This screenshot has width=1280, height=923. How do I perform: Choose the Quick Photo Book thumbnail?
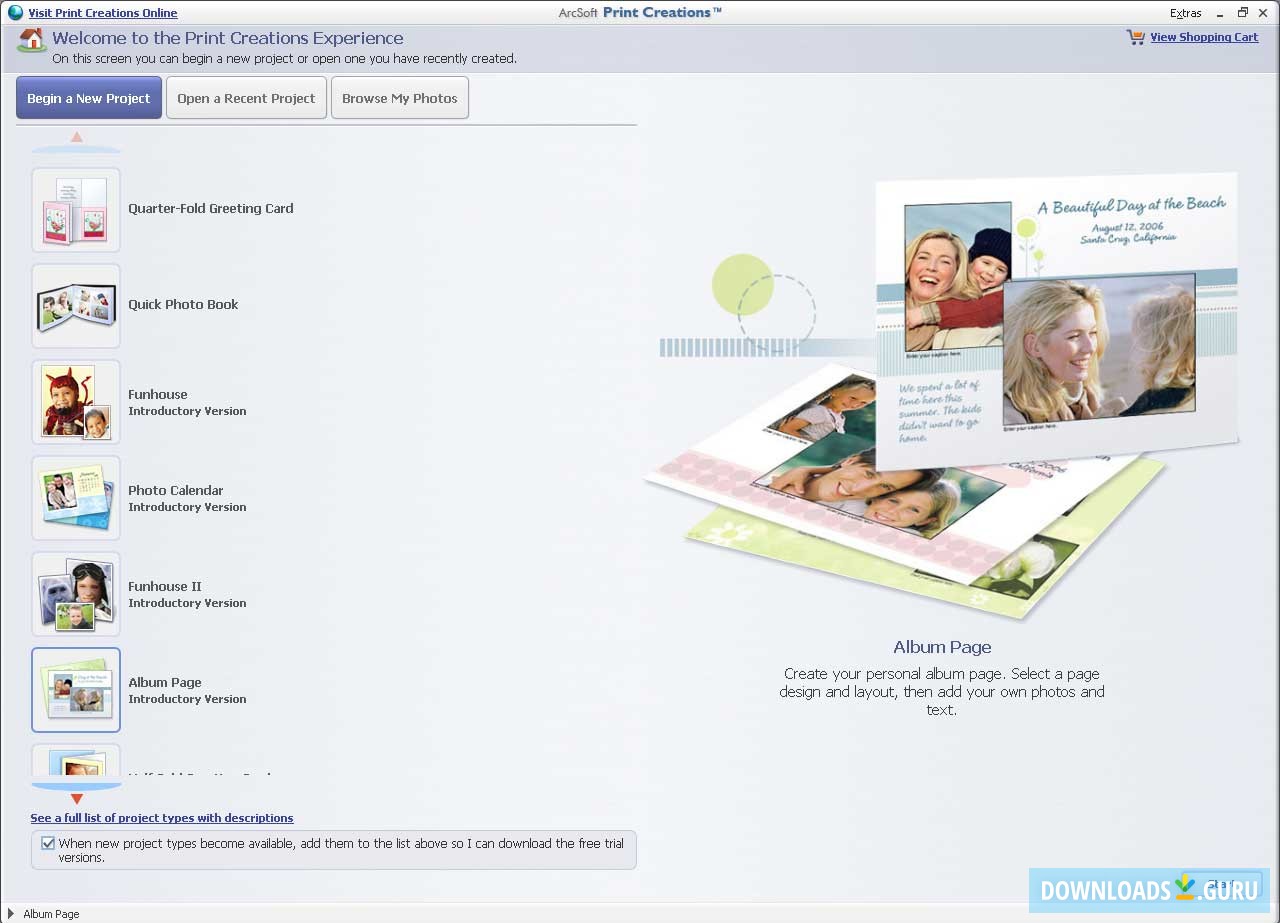pos(76,305)
